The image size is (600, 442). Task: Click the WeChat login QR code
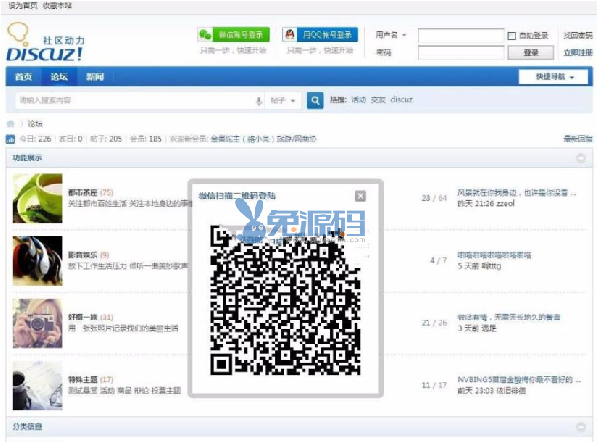(x=285, y=300)
